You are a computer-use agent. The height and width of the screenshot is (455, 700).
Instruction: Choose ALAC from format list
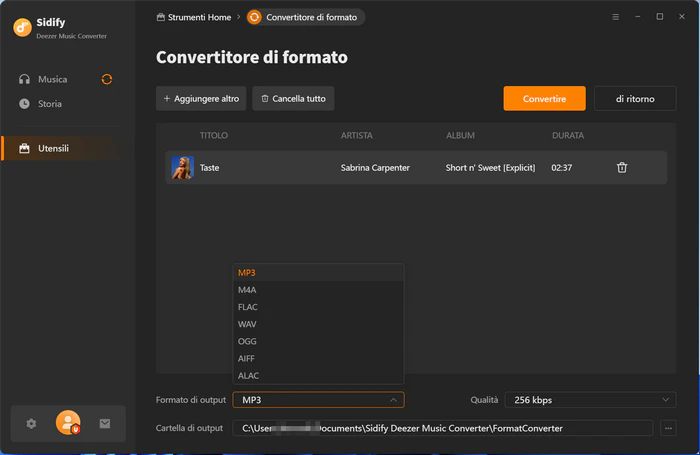318,376
